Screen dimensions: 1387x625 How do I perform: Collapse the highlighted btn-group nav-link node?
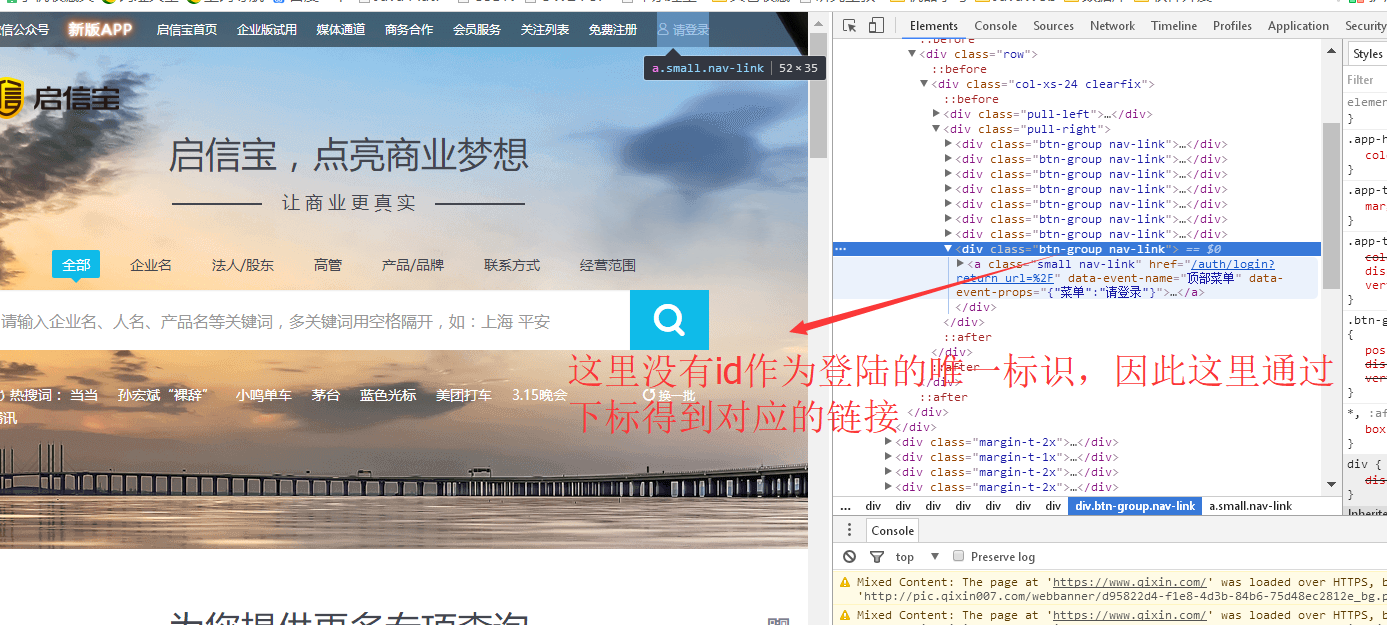tap(948, 249)
